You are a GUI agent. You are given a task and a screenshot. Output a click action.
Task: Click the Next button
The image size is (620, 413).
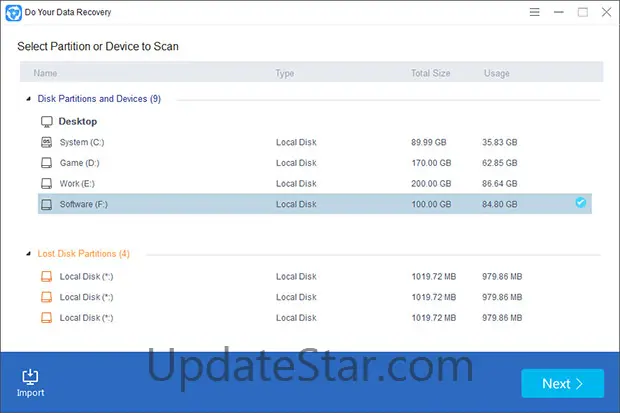coord(562,383)
